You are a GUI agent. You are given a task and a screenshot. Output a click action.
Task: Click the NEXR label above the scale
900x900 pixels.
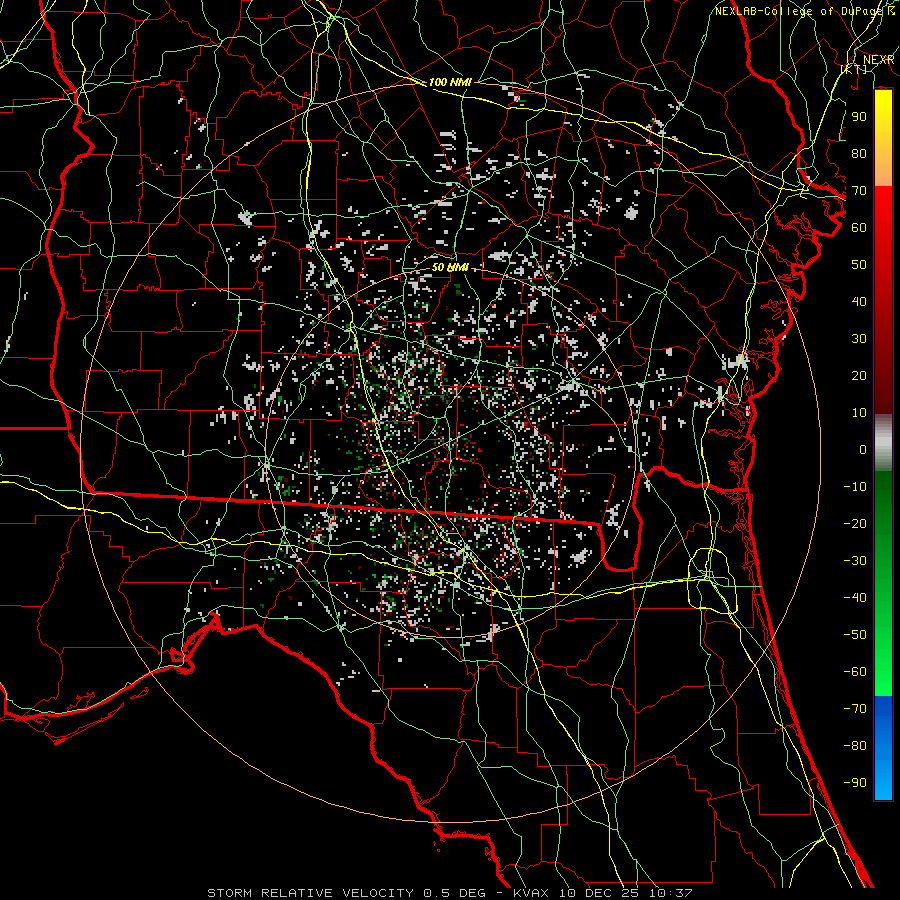coord(879,60)
